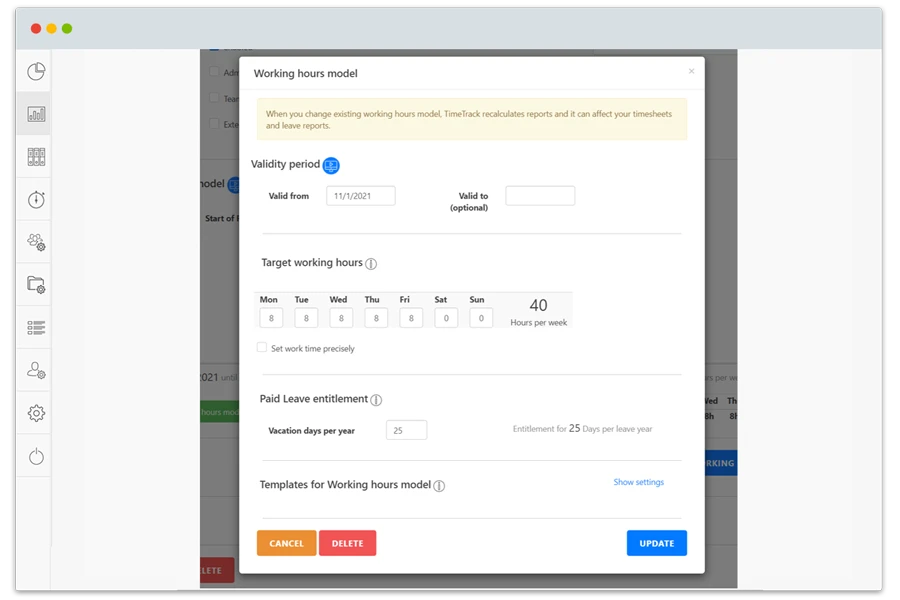Image resolution: width=900 pixels, height=600 pixels.
Task: Click the info icon beside Target working hours
Action: coord(371,263)
